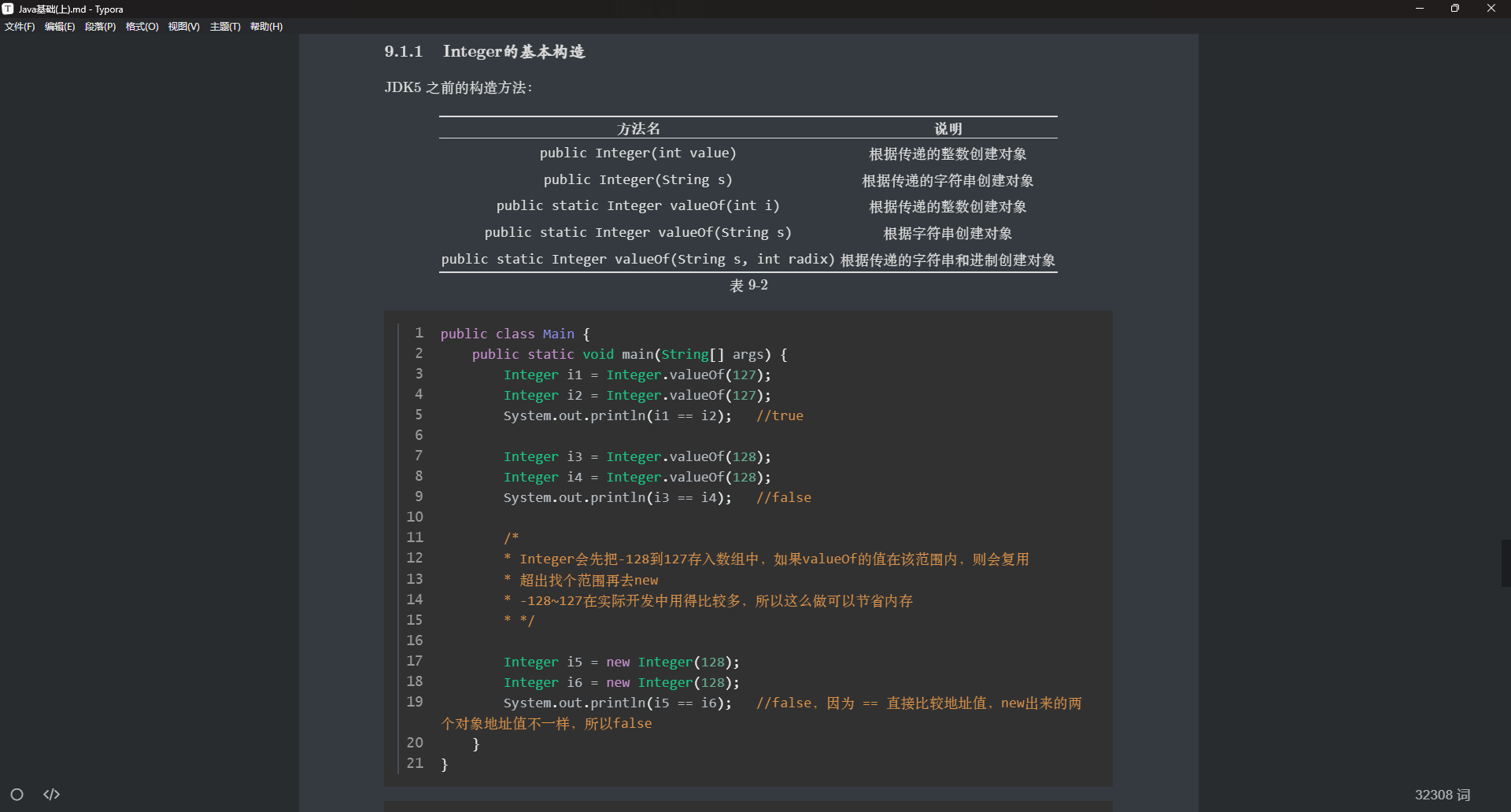Click the closing brace on code line 21
1511x812 pixels.
[x=445, y=763]
